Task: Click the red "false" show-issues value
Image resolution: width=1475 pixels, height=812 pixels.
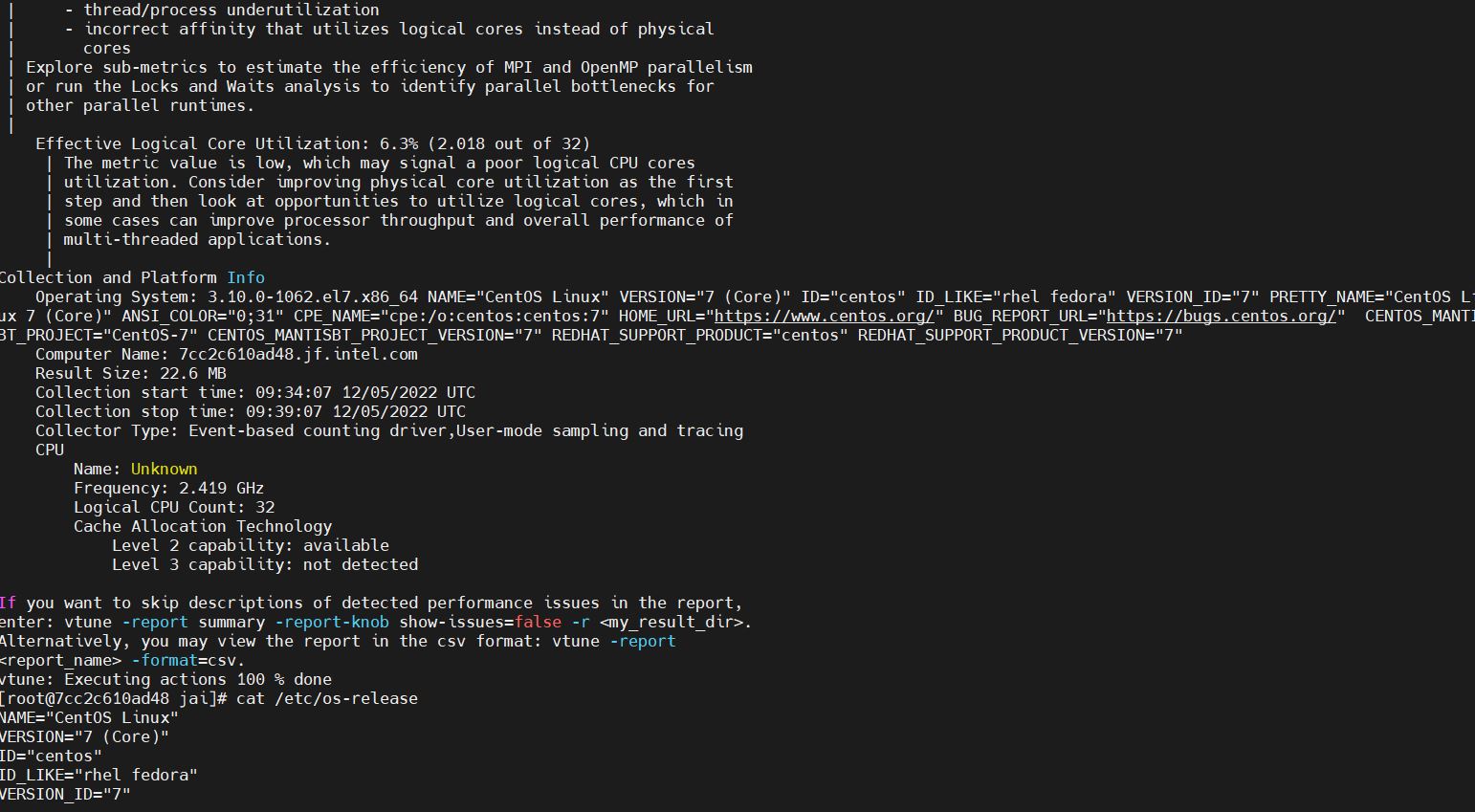Action: point(538,622)
